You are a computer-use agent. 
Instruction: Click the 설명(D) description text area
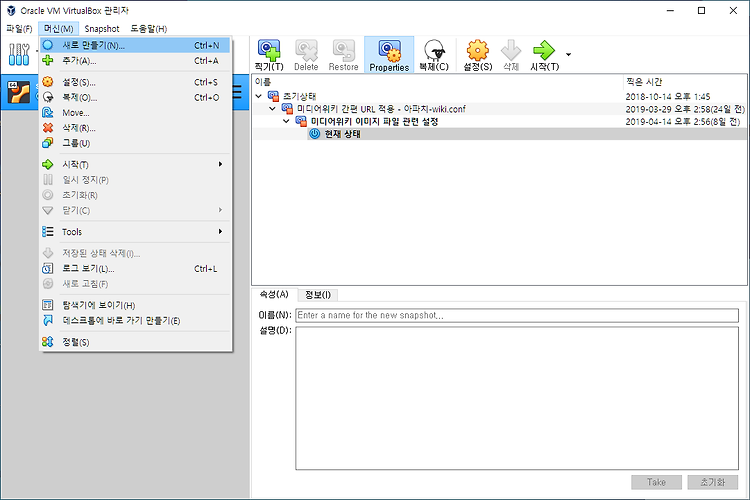517,398
